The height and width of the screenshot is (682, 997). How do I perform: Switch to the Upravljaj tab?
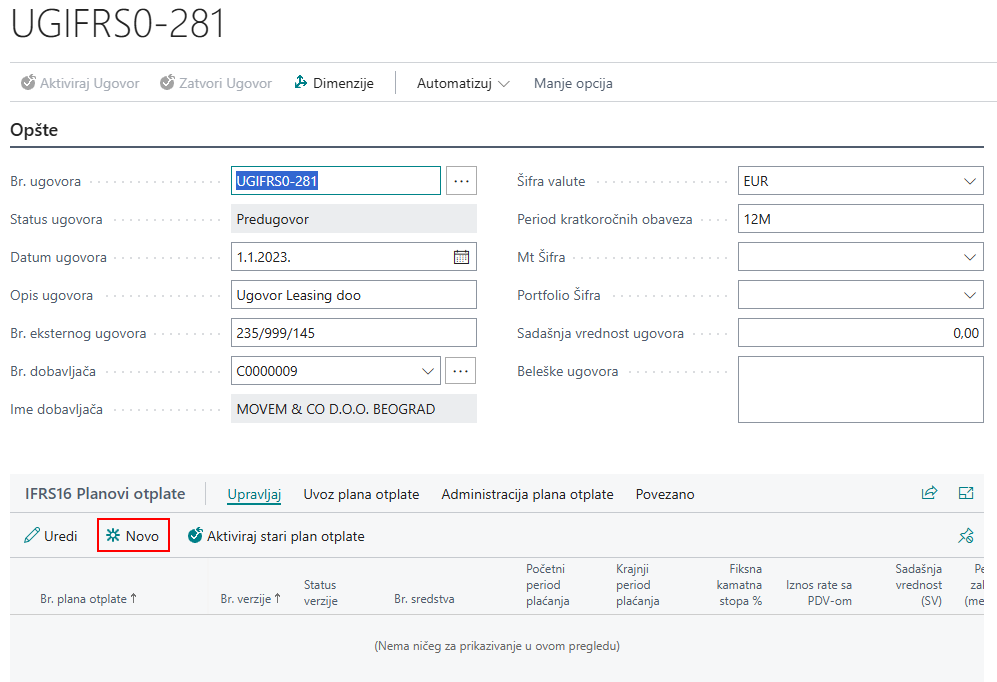[x=254, y=494]
